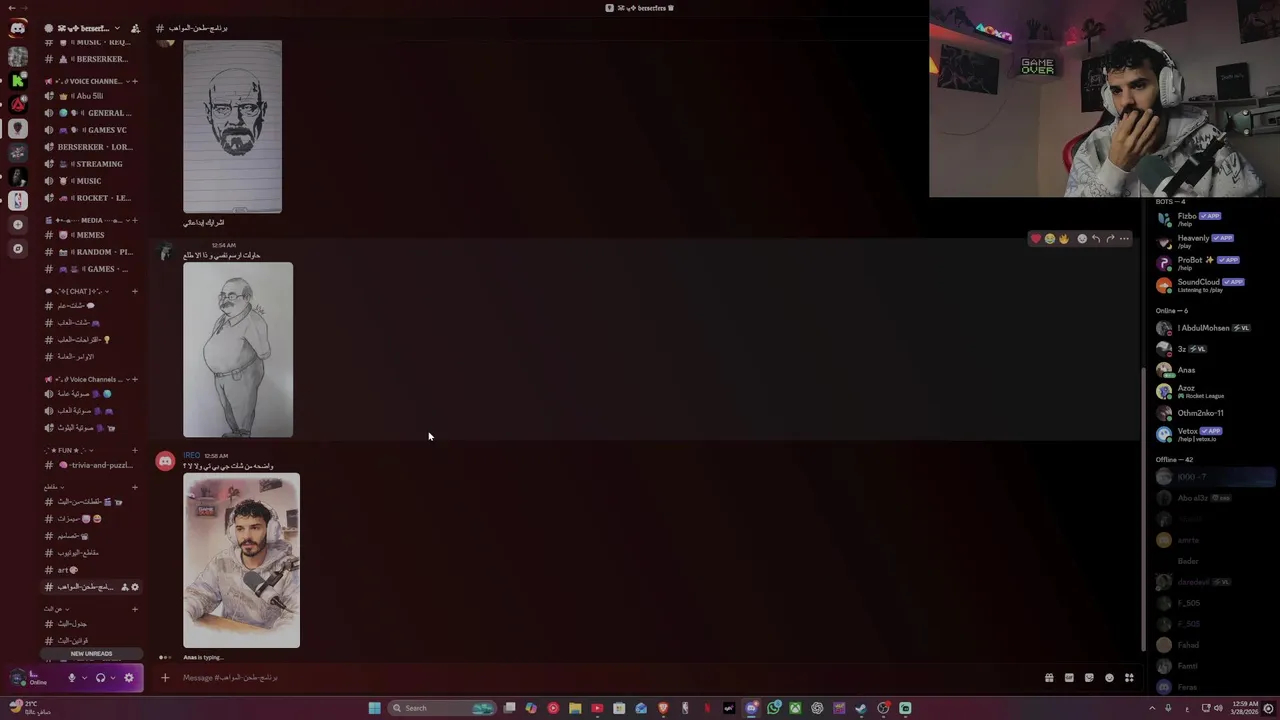Open Vetox bot in member list

coord(1212,434)
